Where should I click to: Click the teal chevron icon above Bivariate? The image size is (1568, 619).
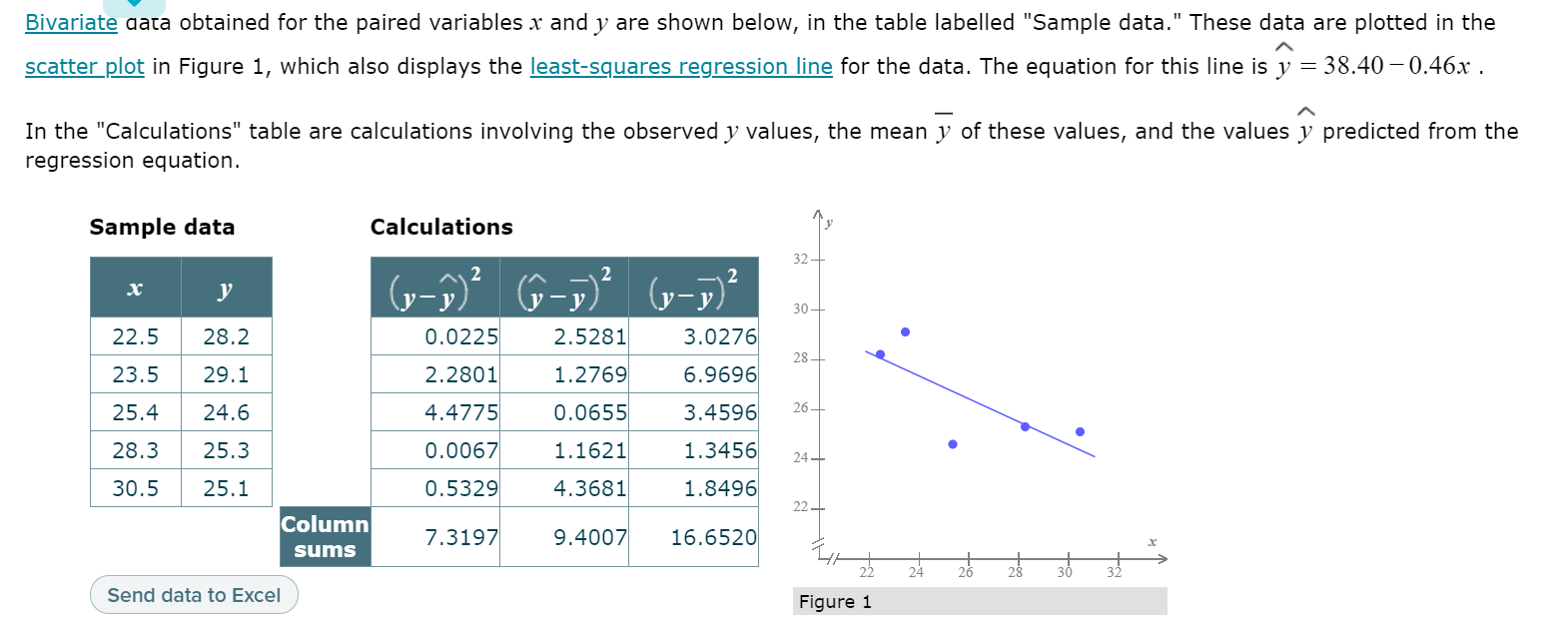(135, 7)
